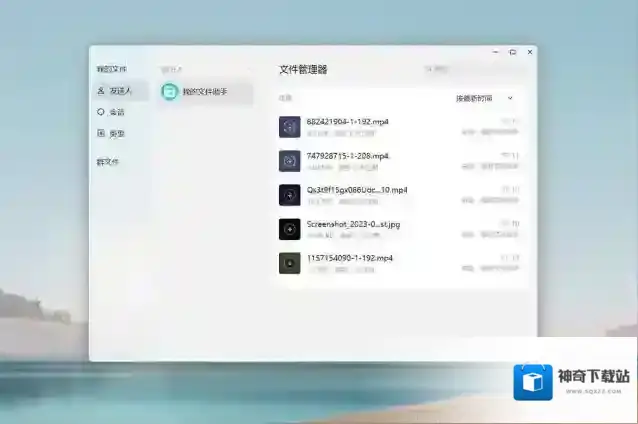The height and width of the screenshot is (424, 638).
Task: Click thumbnail of 1157154090-1-192.mp4
Action: pos(290,263)
